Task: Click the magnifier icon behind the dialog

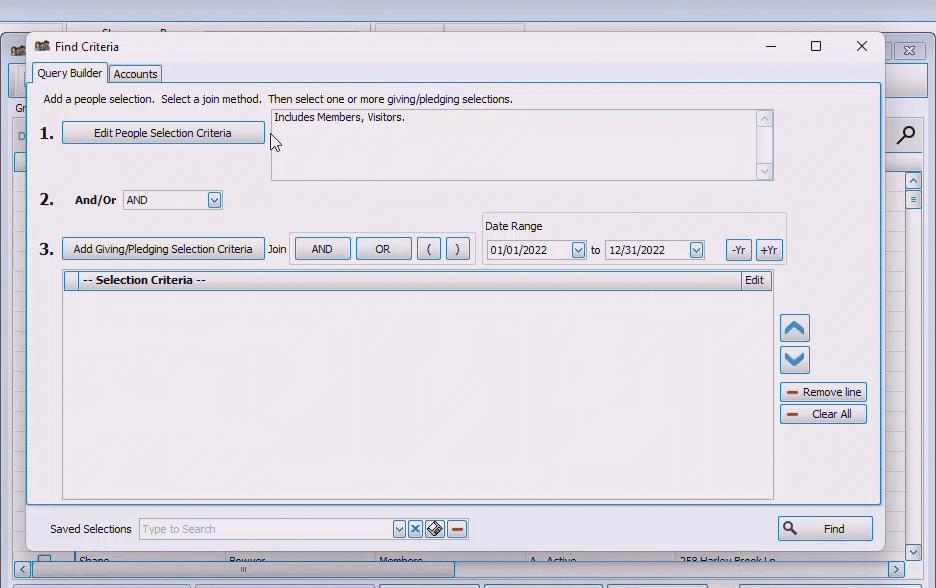Action: click(x=905, y=135)
